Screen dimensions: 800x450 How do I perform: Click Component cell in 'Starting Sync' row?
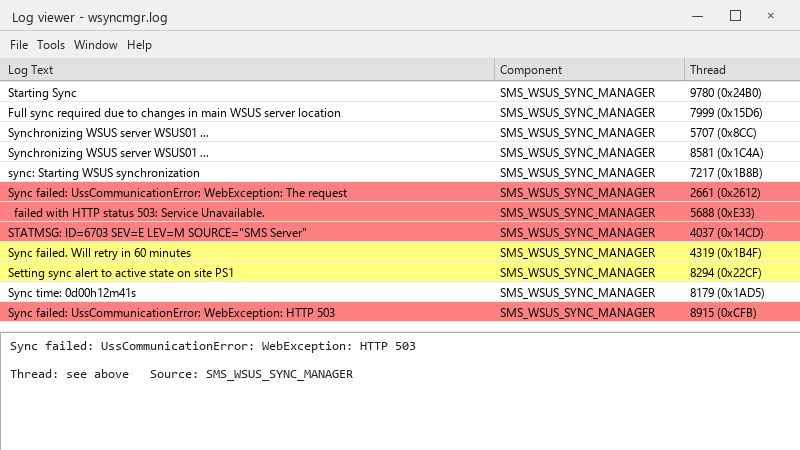click(577, 93)
